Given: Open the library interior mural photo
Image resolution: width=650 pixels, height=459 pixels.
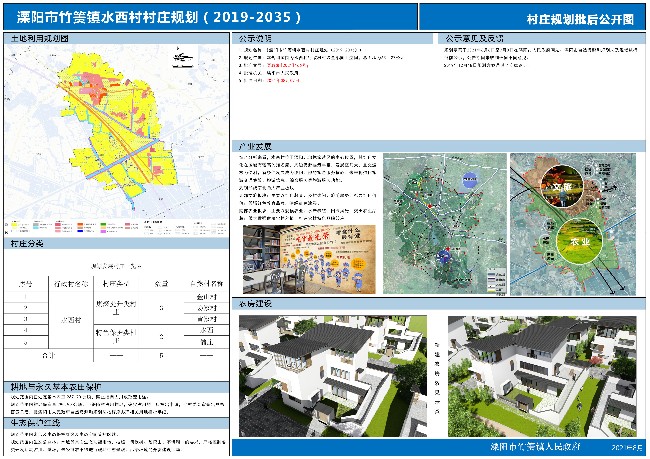Looking at the screenshot, I should (309, 260).
